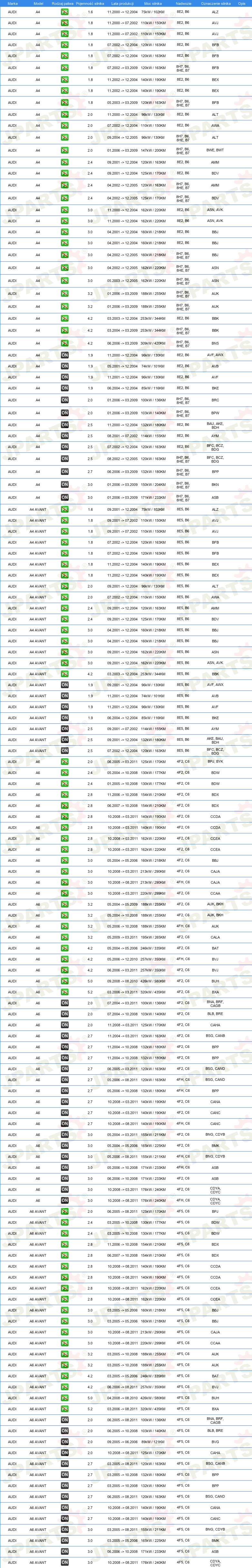Click petrol icon in A4 Avant AMM row
The height and width of the screenshot is (1568, 252).
tap(64, 609)
